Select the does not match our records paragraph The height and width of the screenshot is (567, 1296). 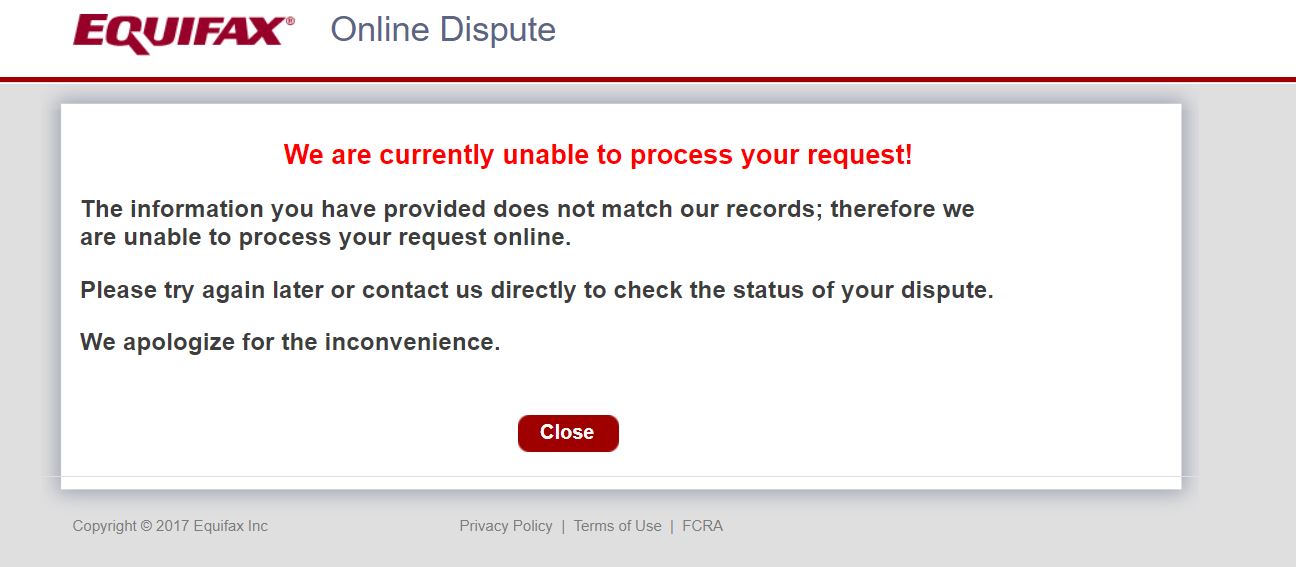[x=527, y=223]
